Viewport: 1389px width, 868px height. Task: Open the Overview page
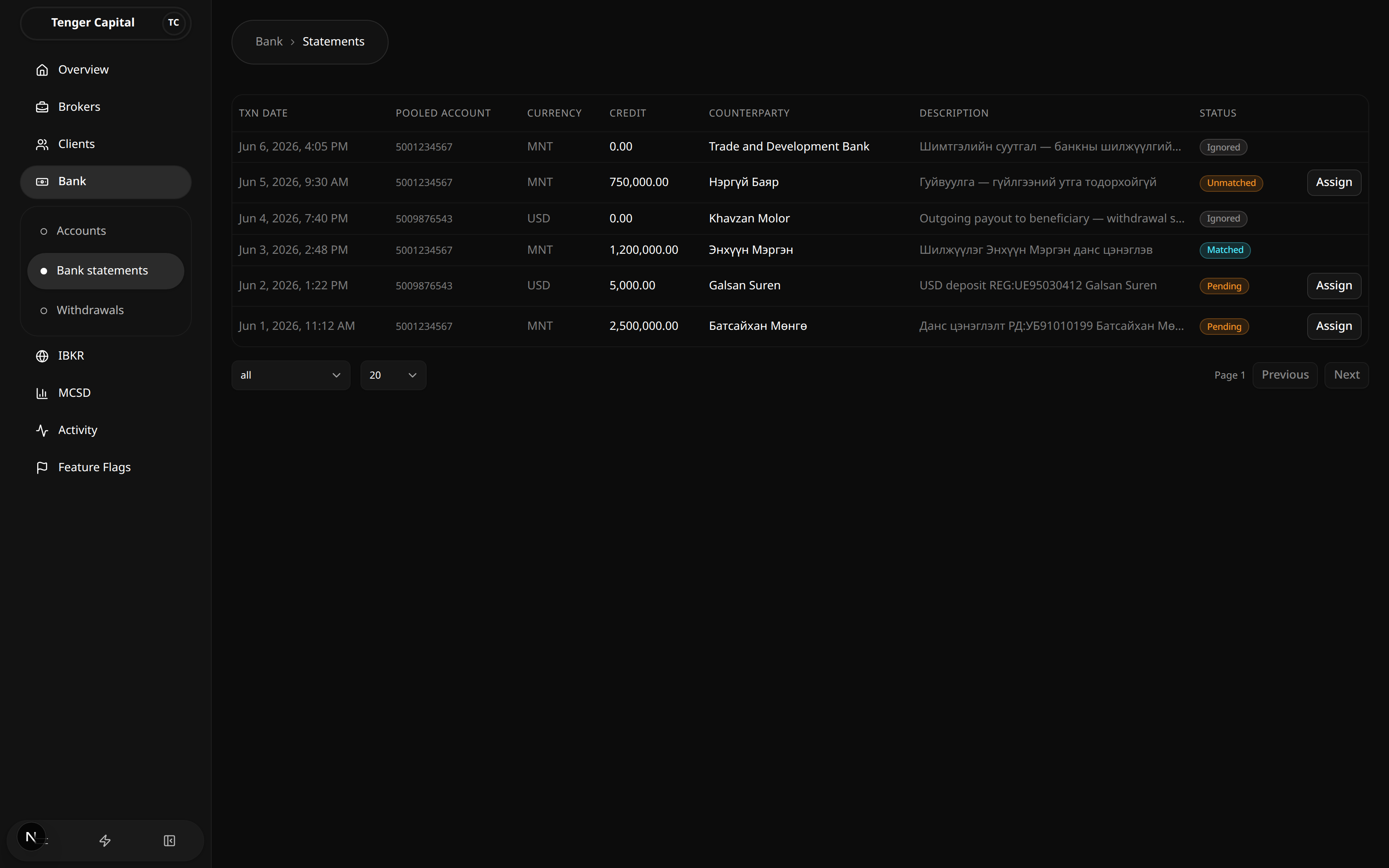(105, 69)
